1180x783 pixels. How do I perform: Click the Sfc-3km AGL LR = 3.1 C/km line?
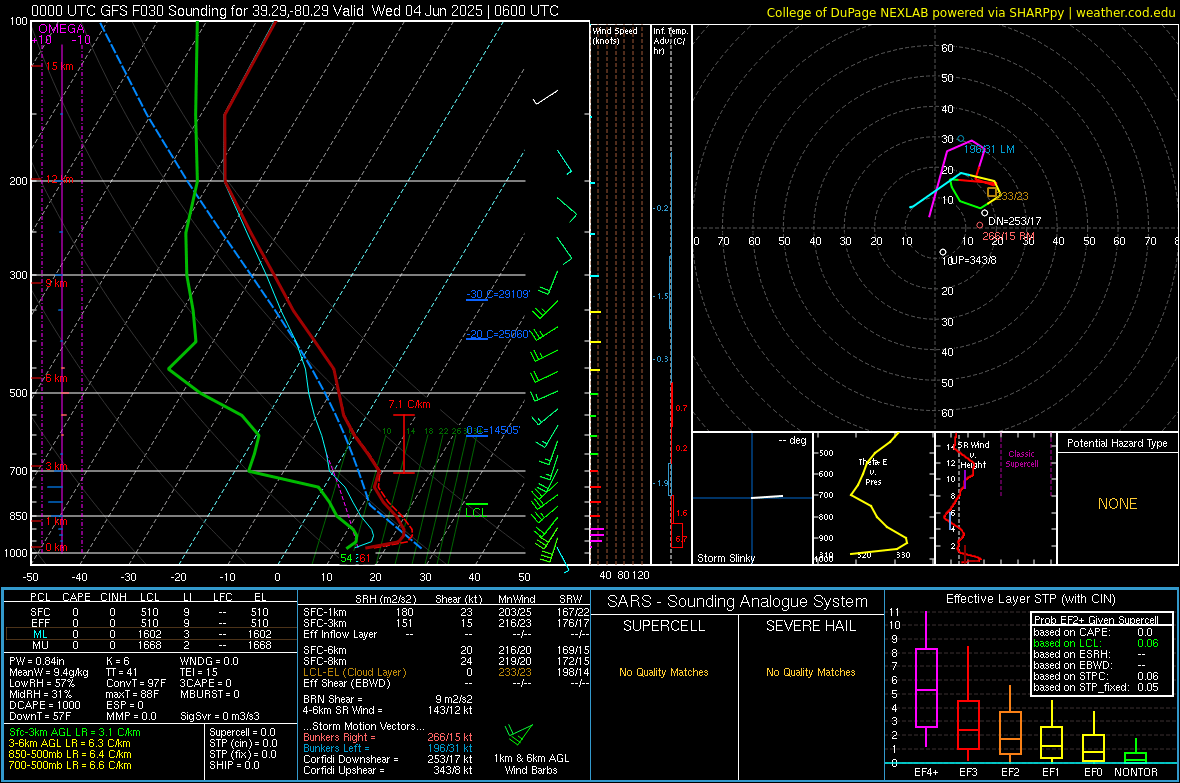[x=75, y=733]
